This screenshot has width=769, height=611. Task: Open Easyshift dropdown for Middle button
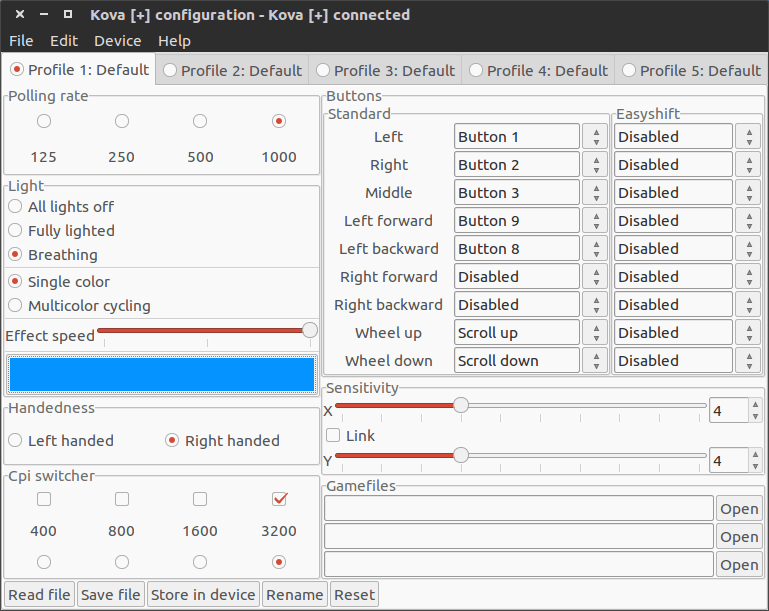tap(673, 193)
